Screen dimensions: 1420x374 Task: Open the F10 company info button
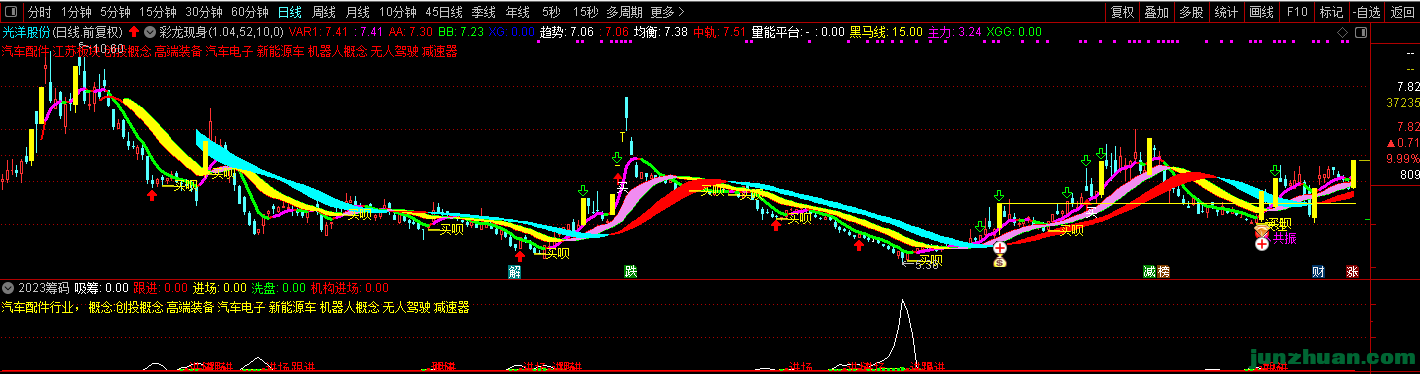1296,13
